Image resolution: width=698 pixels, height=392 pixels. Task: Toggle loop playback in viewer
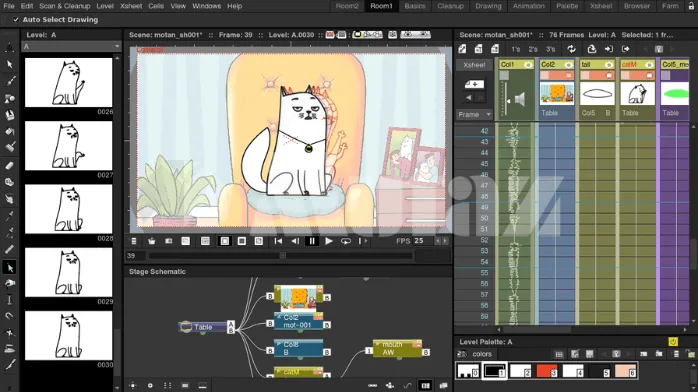pyautogui.click(x=345, y=241)
